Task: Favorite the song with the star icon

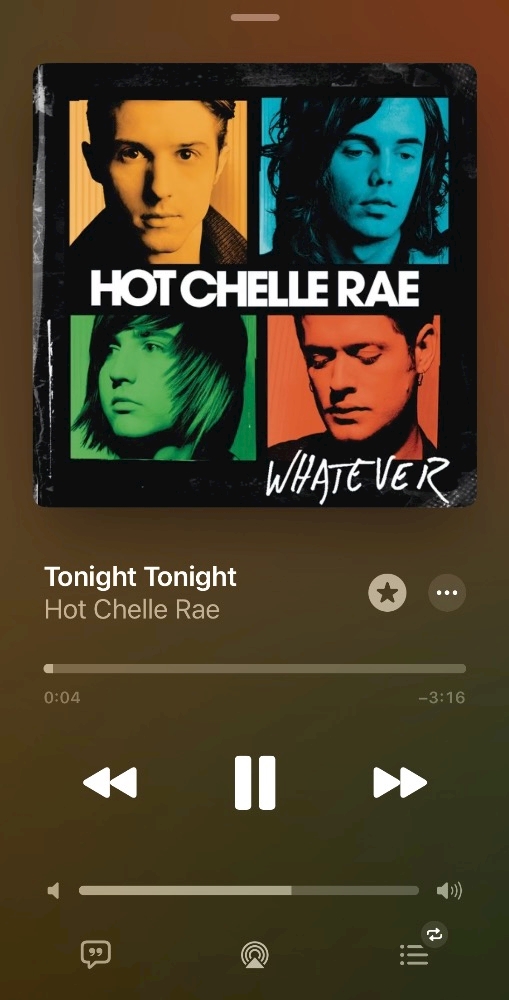Action: 387,593
